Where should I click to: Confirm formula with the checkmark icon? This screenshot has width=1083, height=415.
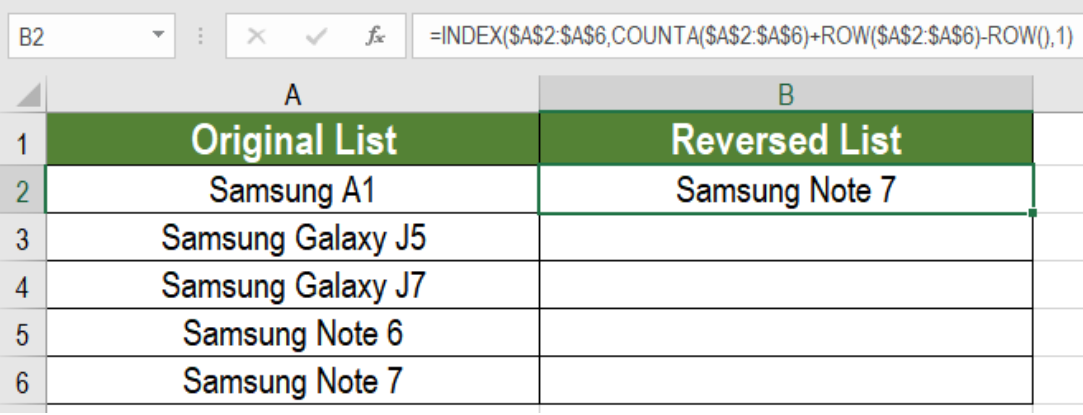point(316,36)
